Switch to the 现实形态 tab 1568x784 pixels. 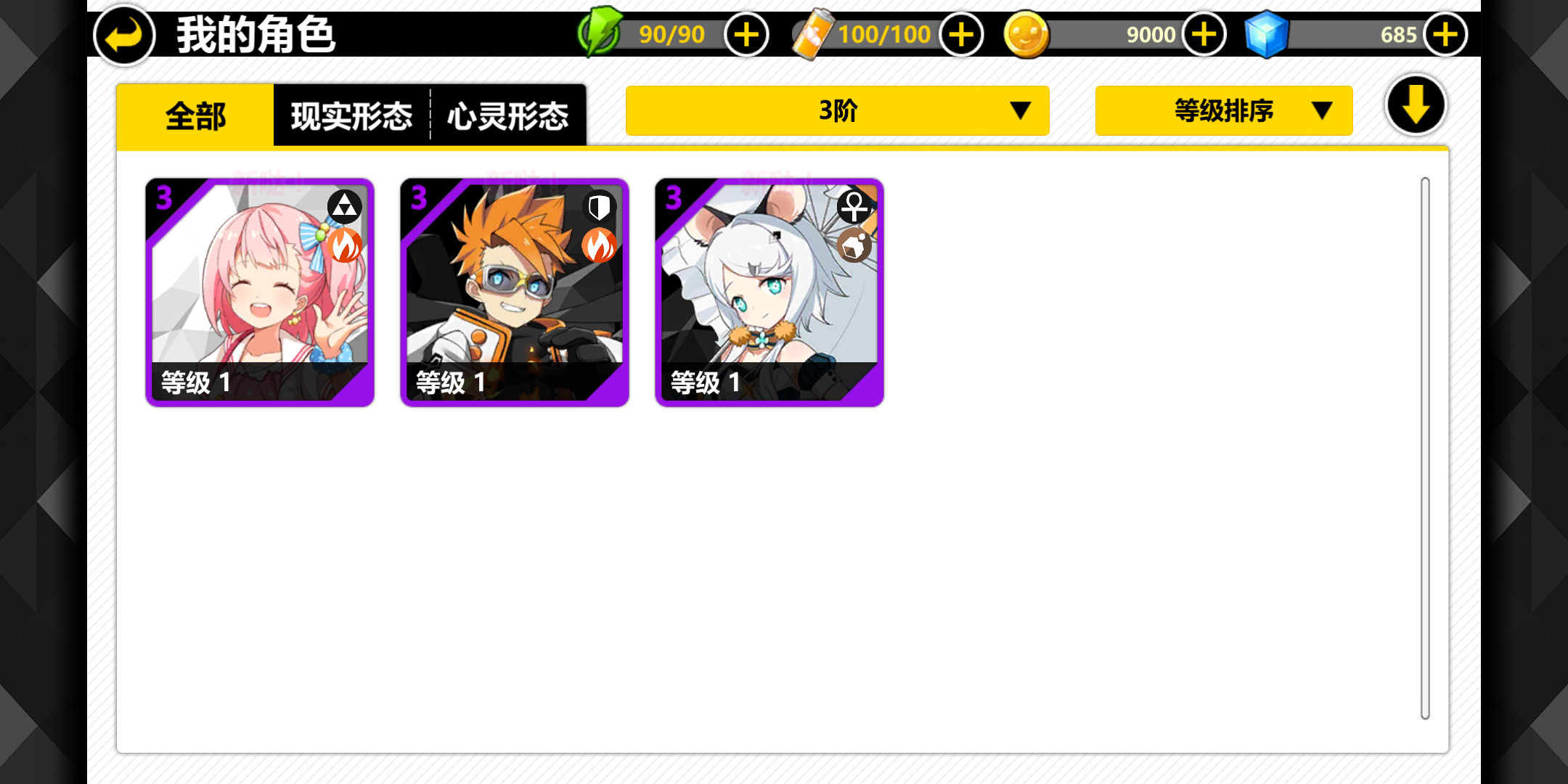click(351, 116)
